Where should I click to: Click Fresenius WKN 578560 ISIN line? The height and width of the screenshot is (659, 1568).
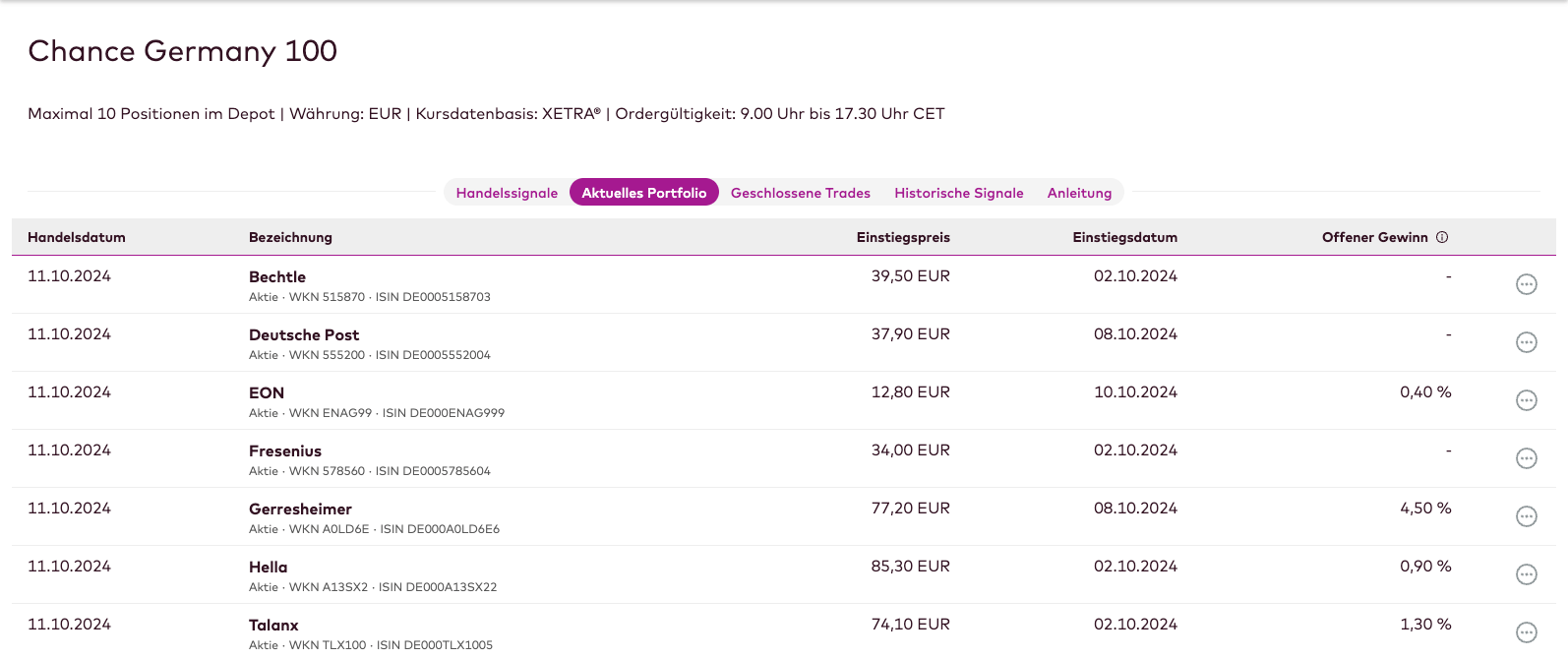tap(370, 471)
